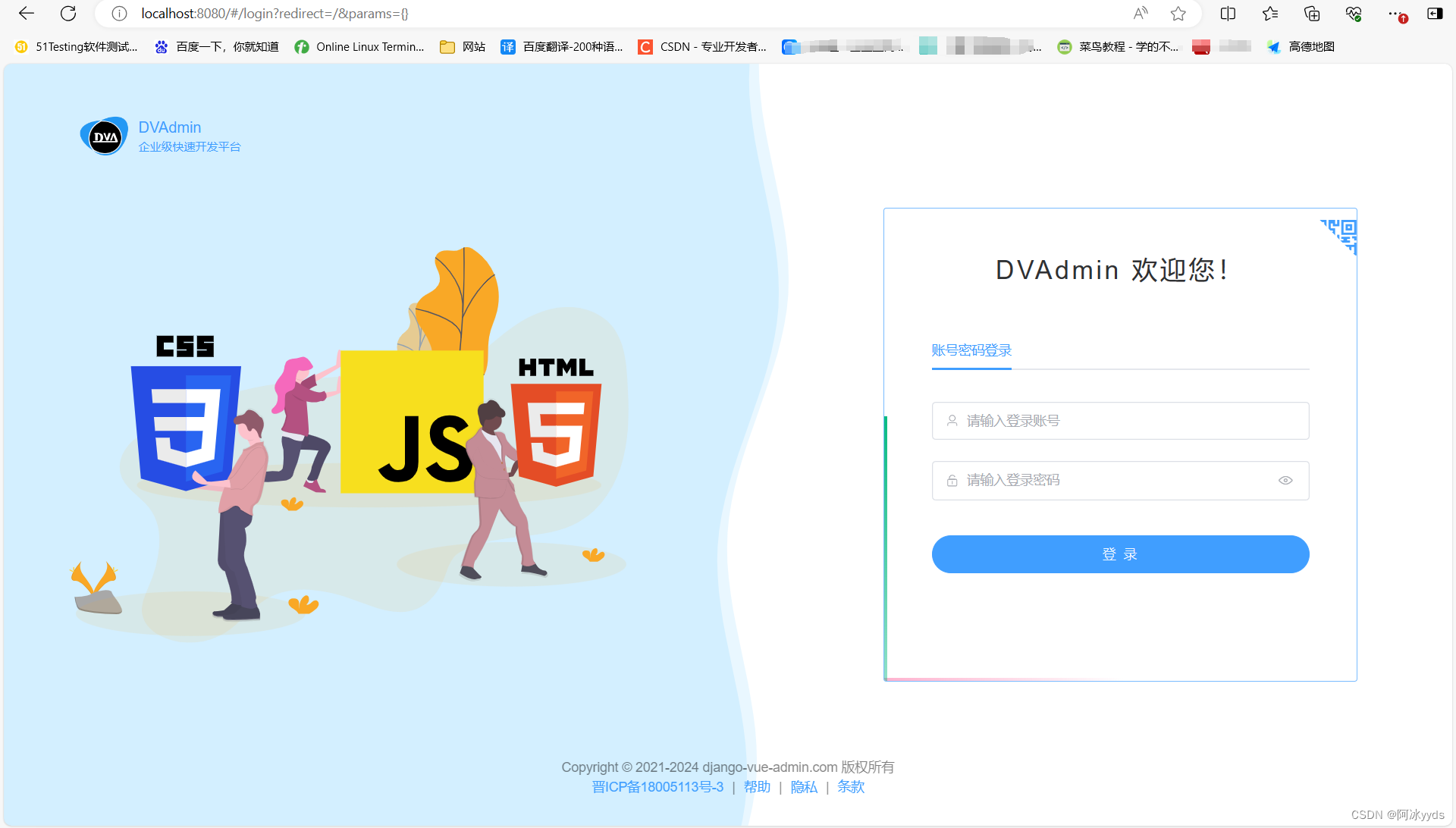Select 账号密码登录 tab
1456x828 pixels.
click(971, 350)
